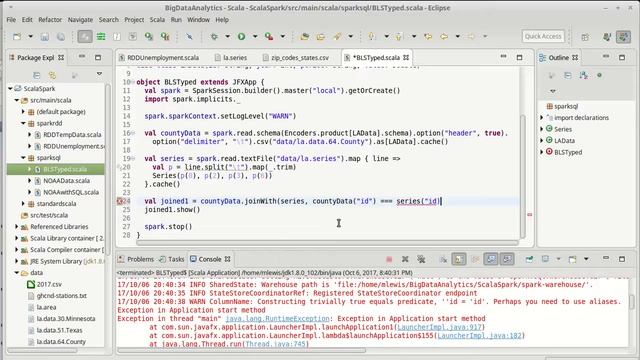The height and width of the screenshot is (360, 640).
Task: Toggle the green dot Outline filter
Action: (600, 76)
